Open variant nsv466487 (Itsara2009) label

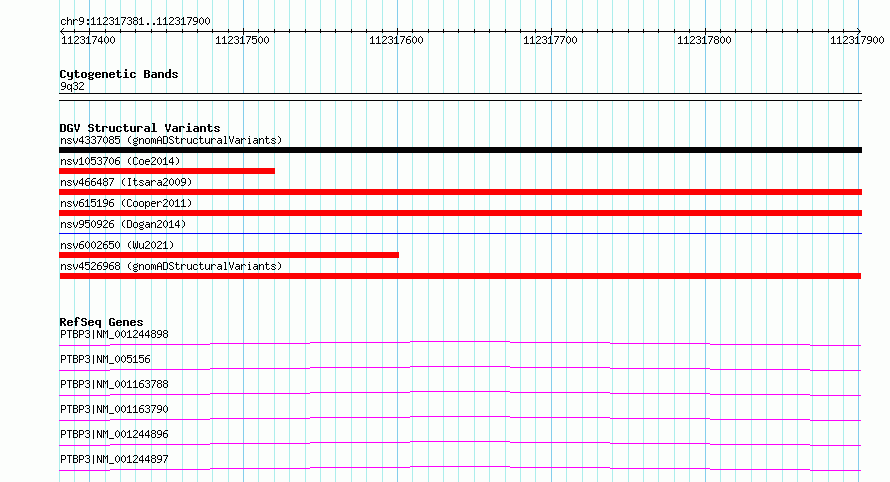click(x=126, y=182)
